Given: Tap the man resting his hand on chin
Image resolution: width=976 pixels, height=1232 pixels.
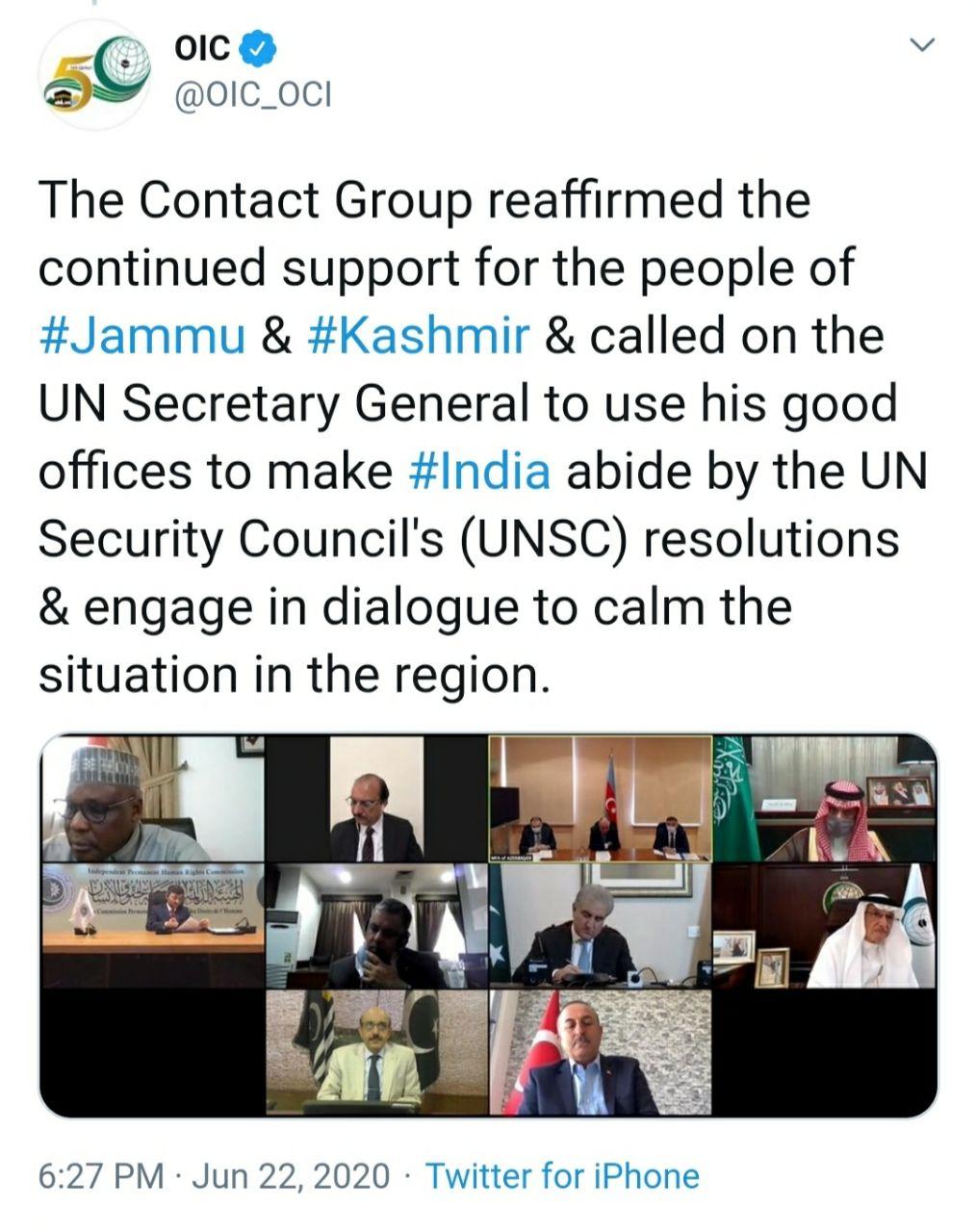Looking at the screenshot, I should [376, 925].
